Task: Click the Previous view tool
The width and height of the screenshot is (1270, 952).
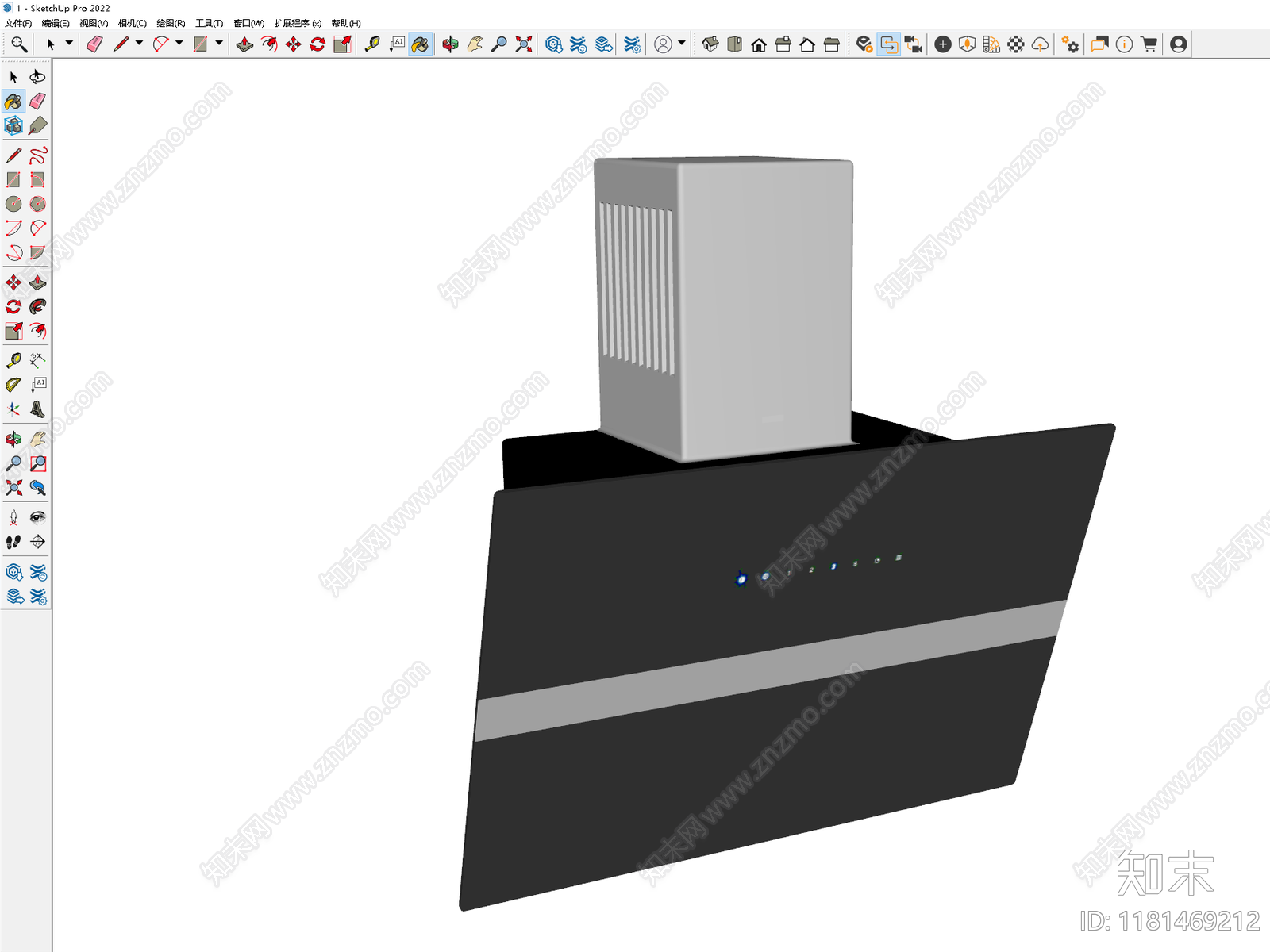Action: point(37,488)
